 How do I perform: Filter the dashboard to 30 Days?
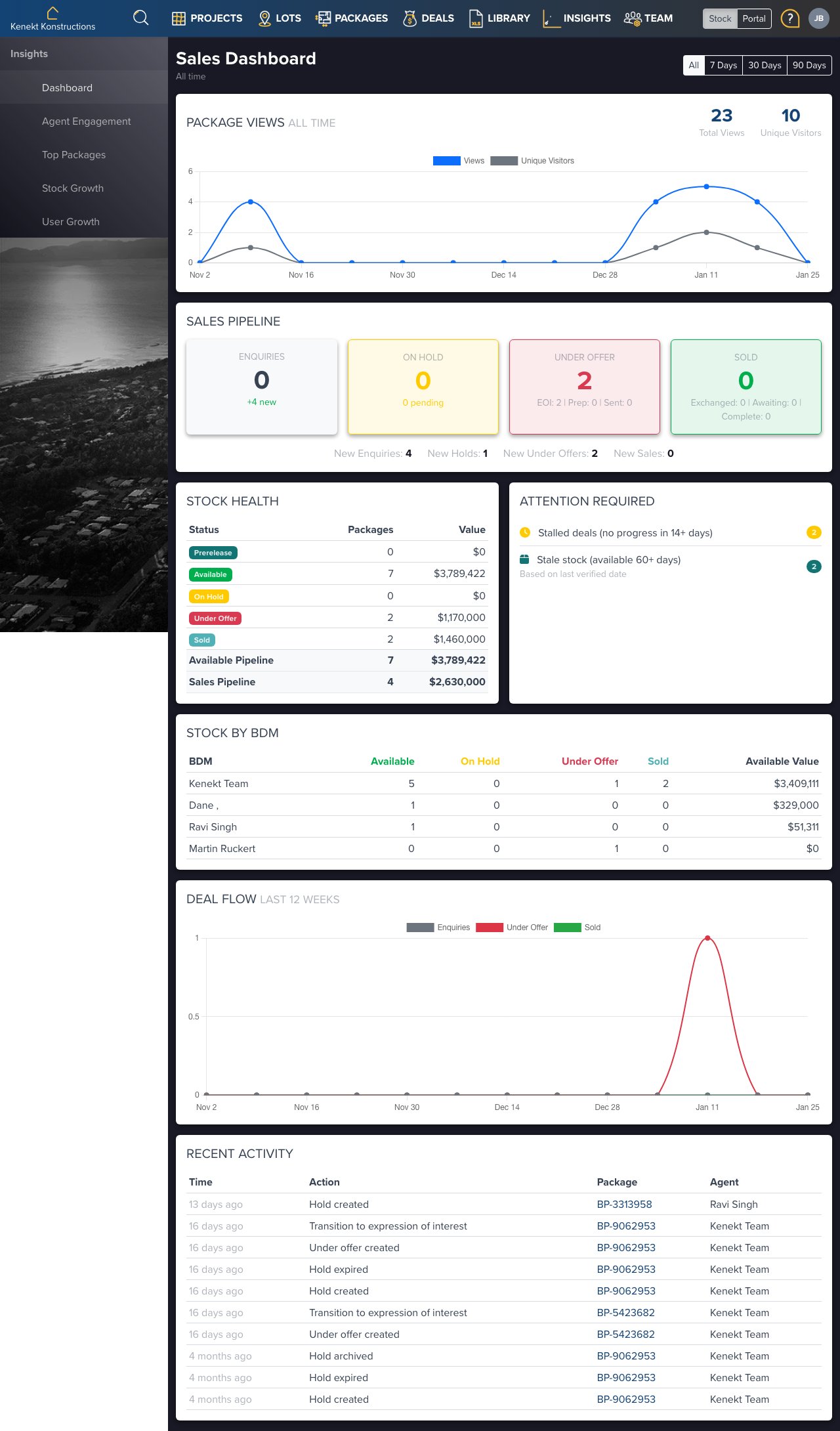tap(765, 65)
